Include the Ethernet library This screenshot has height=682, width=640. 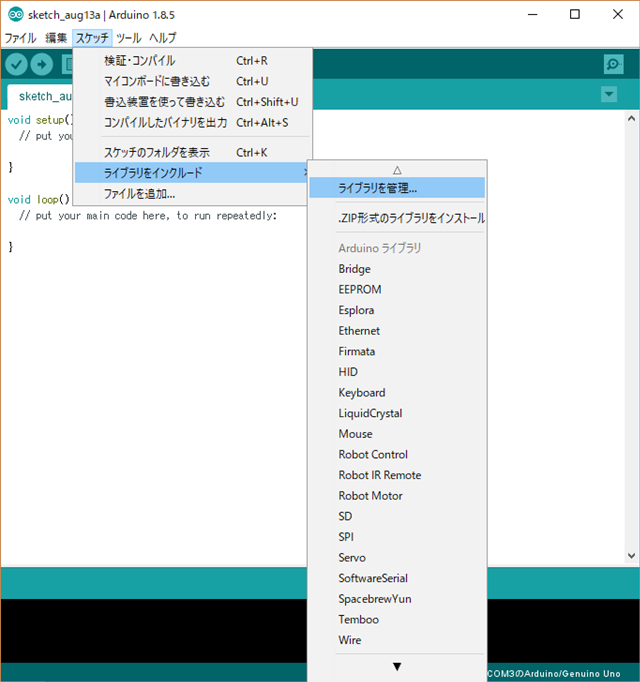click(x=397, y=331)
